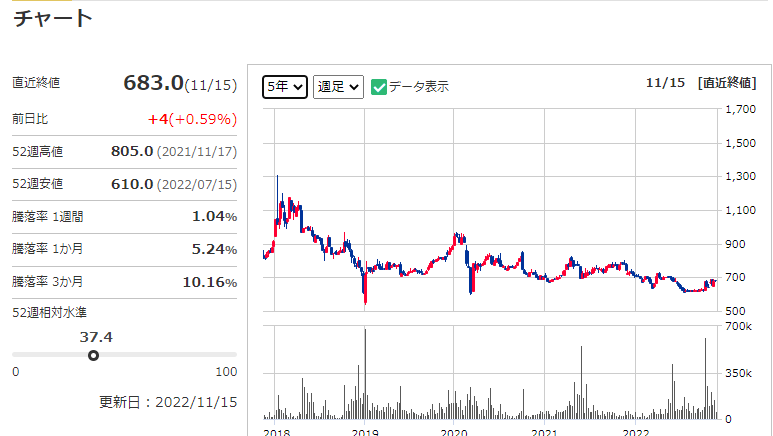The height and width of the screenshot is (436, 773).
Task: Click the 1か月 change rate 5.24%
Action: coord(214,249)
